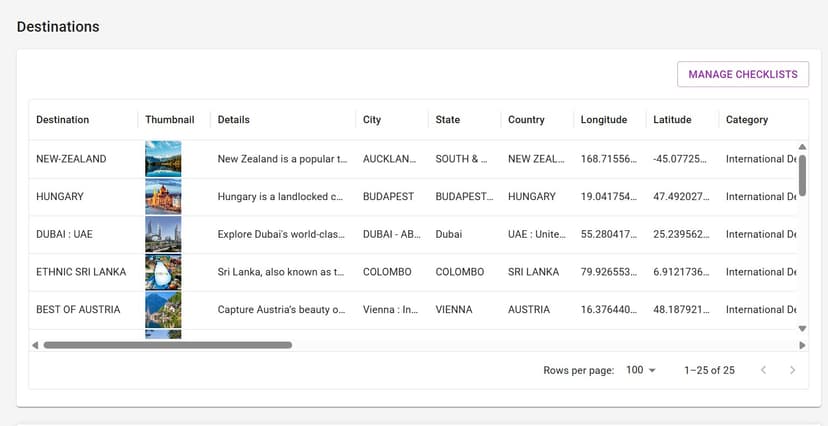The width and height of the screenshot is (828, 426).
Task: Click latitude value 47.492027...
Action: point(681,196)
